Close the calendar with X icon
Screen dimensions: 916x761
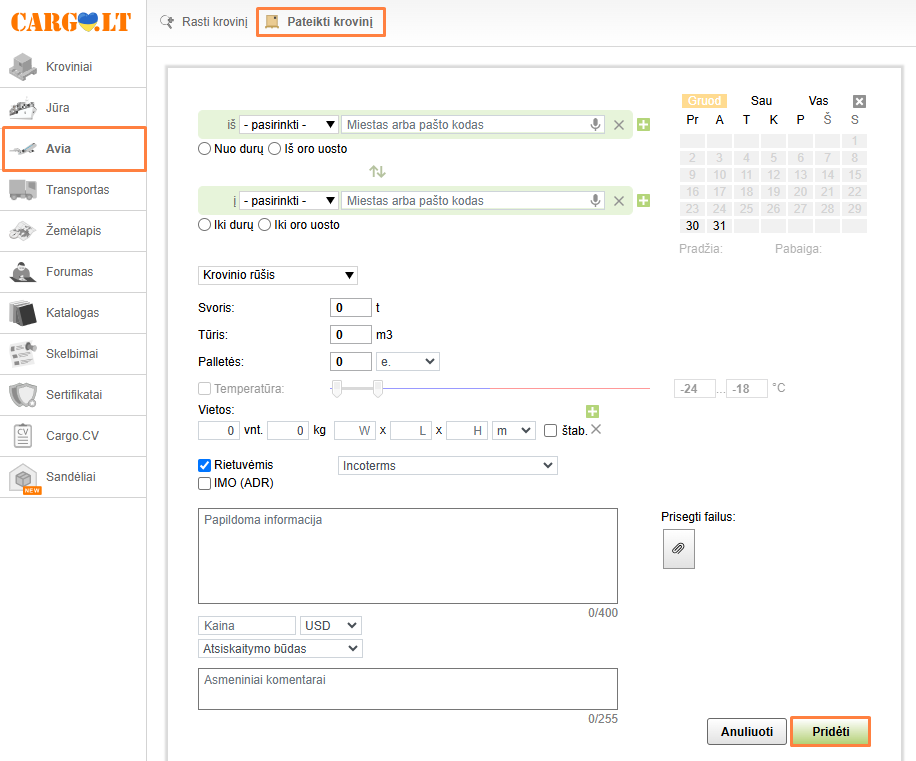click(859, 101)
